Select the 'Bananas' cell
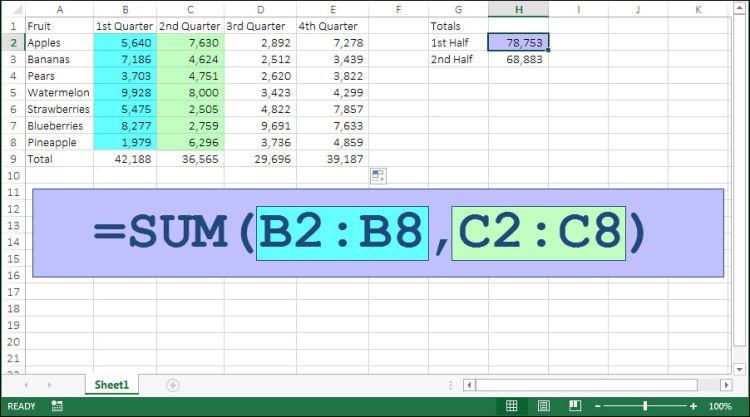This screenshot has height=417, width=750. [60, 59]
